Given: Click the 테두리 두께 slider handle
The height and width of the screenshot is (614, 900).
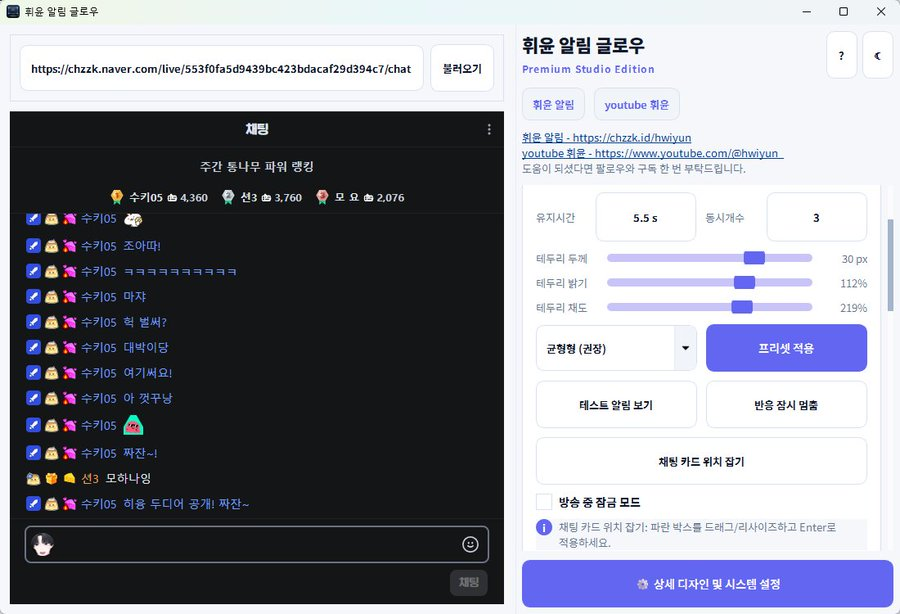Looking at the screenshot, I should tap(755, 258).
